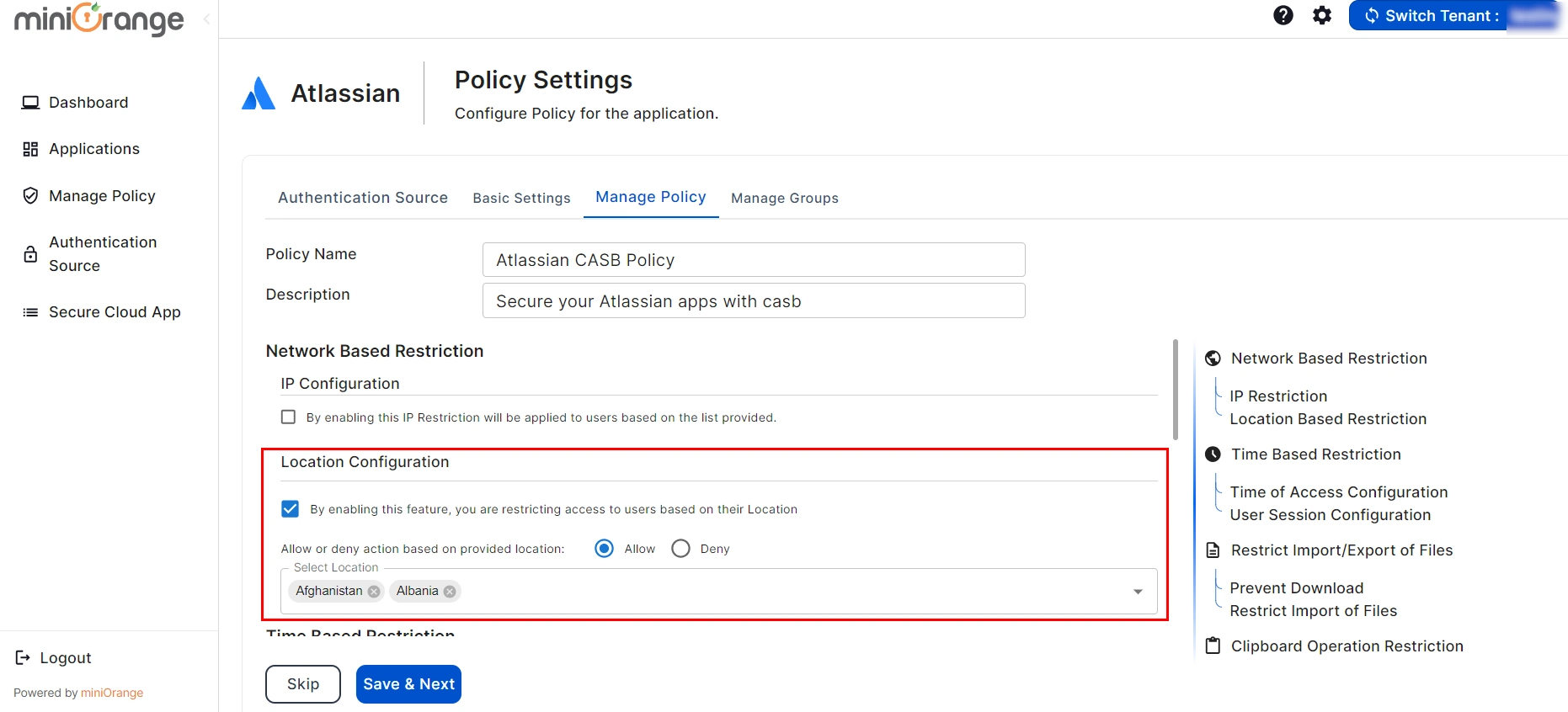Expand the Select Location dropdown arrow

[1138, 592]
